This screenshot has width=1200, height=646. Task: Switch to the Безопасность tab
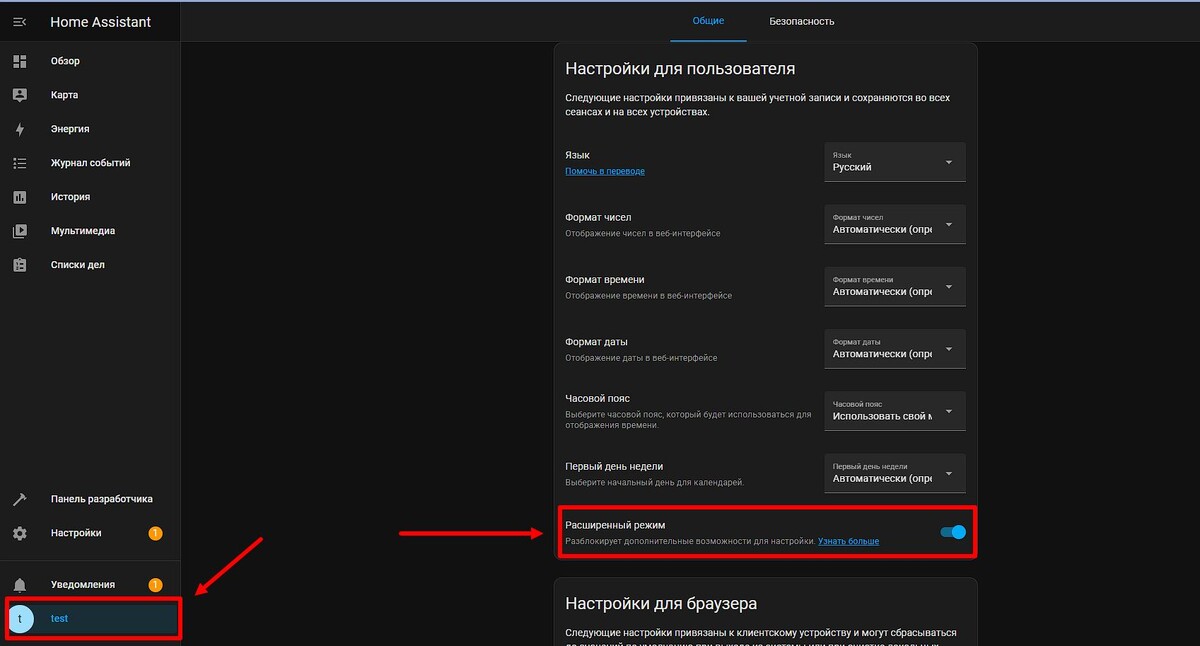tap(802, 21)
